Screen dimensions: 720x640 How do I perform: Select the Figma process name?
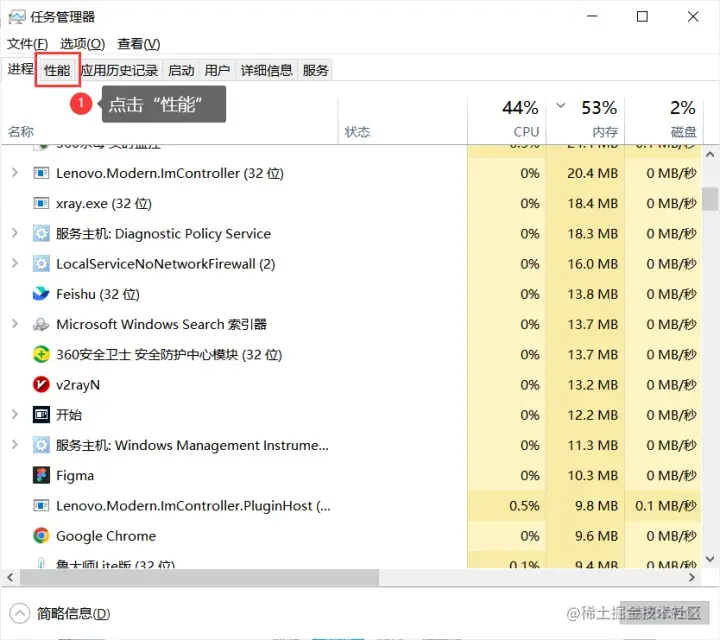(x=75, y=476)
